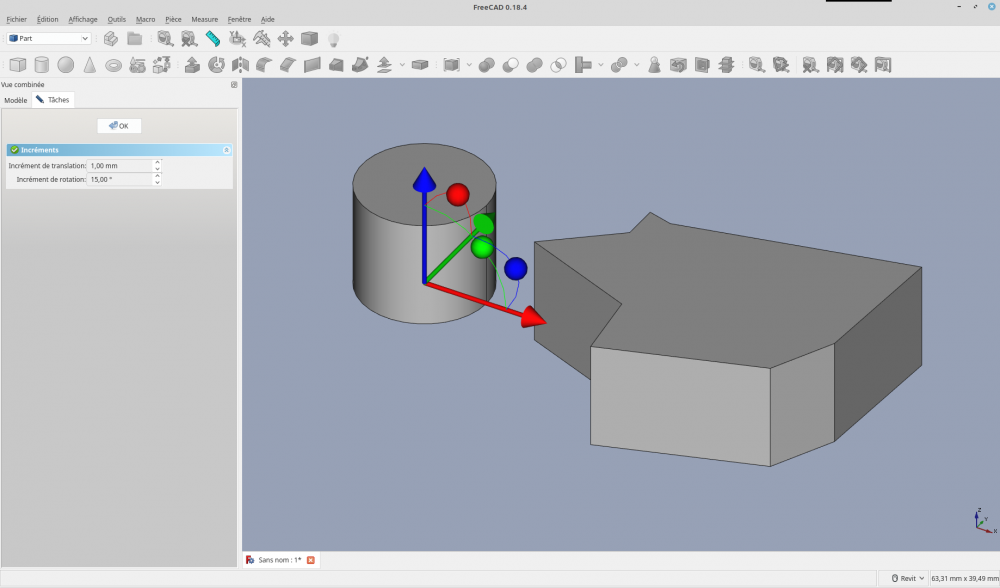Click the move arrows toolbar icon
This screenshot has height=588, width=1000.
pos(285,38)
